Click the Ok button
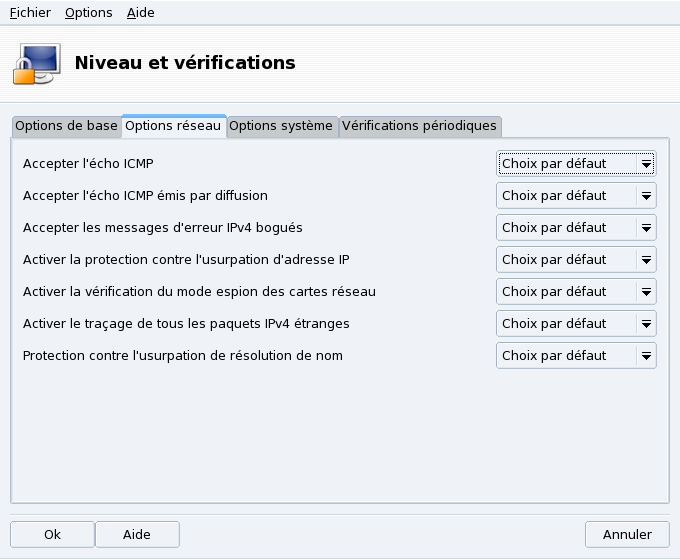 click(52, 534)
